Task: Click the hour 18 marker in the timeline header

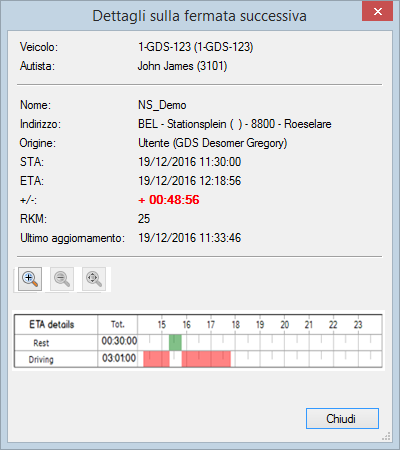Action: (236, 325)
